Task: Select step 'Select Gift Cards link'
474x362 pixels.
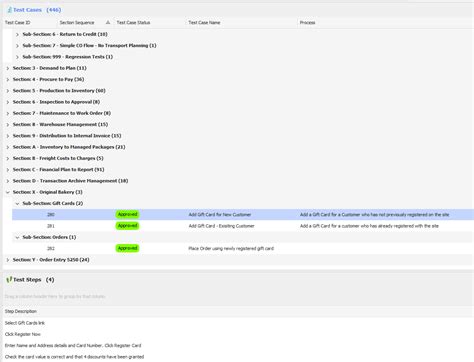Action: [x=25, y=323]
